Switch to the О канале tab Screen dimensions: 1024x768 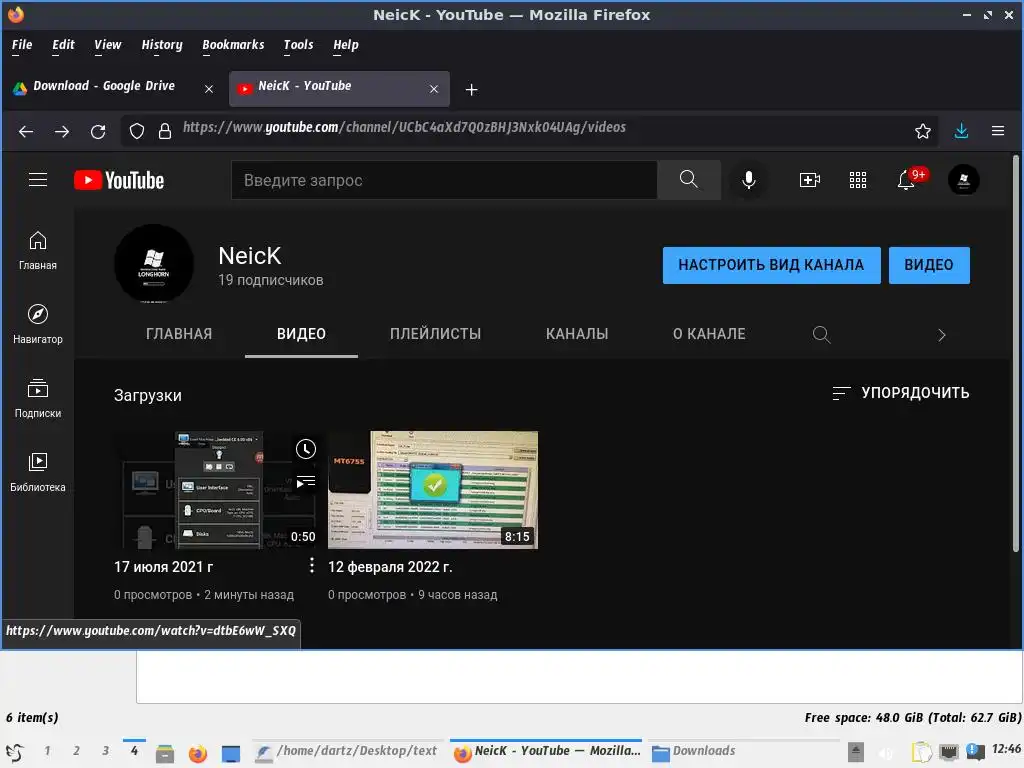tap(709, 334)
